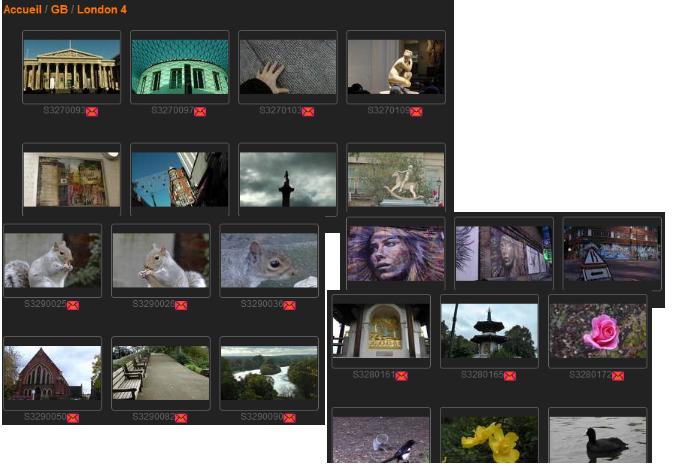Open the squirrel face close-up thumbnail

269,261
